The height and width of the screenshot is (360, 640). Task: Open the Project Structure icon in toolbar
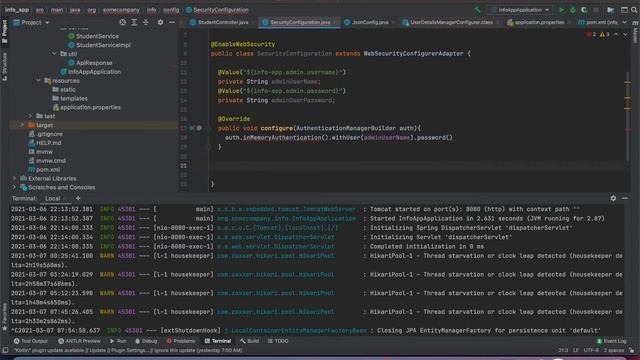pyautogui.click(x=611, y=10)
